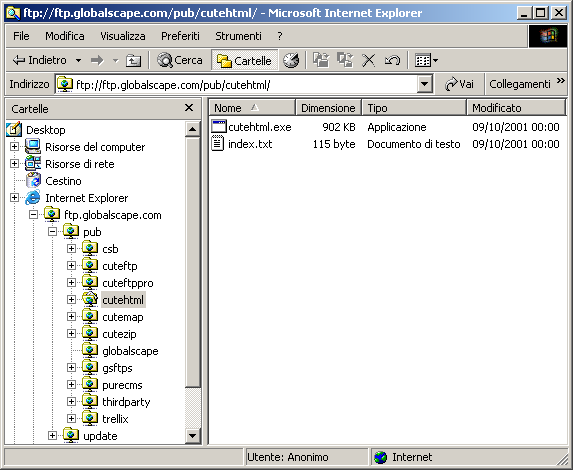The height and width of the screenshot is (470, 573).
Task: Click the gsftps folder icon
Action: [90, 367]
